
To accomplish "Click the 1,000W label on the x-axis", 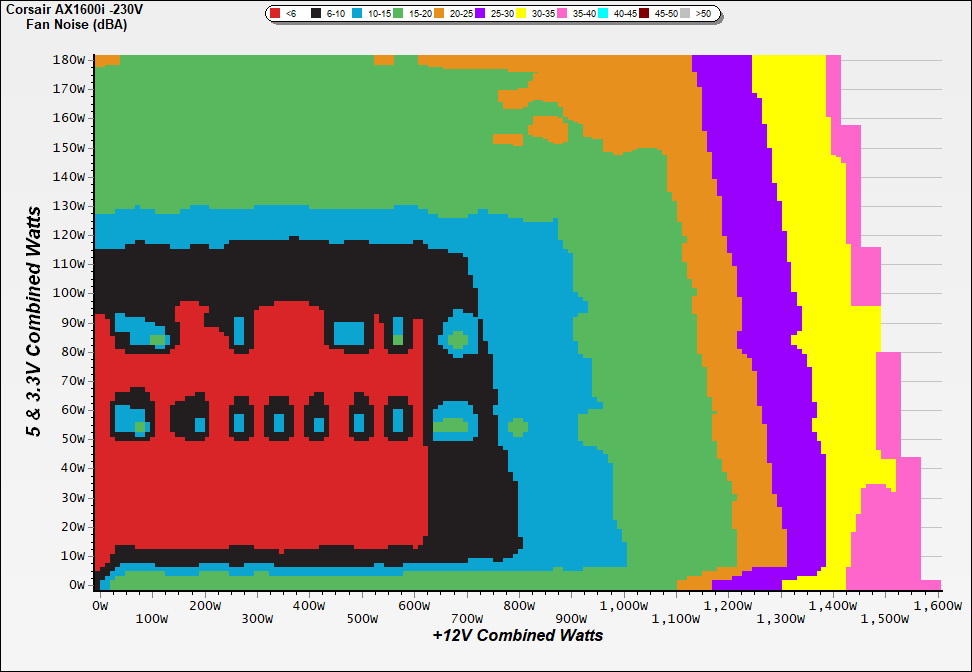I will [x=622, y=606].
